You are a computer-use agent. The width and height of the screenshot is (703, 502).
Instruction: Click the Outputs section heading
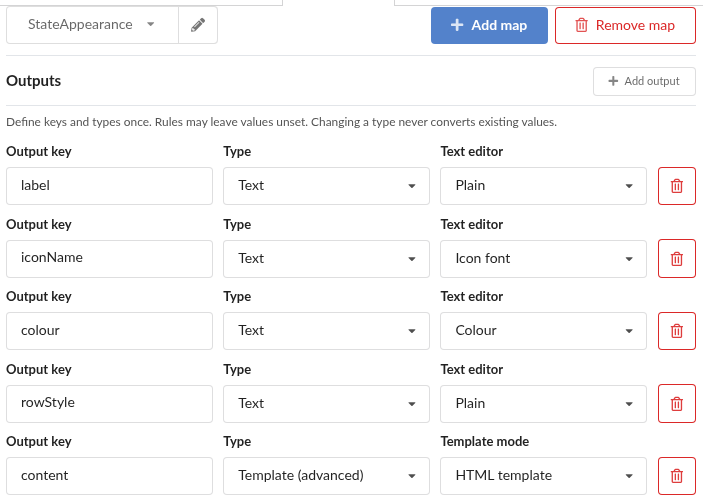coord(34,81)
